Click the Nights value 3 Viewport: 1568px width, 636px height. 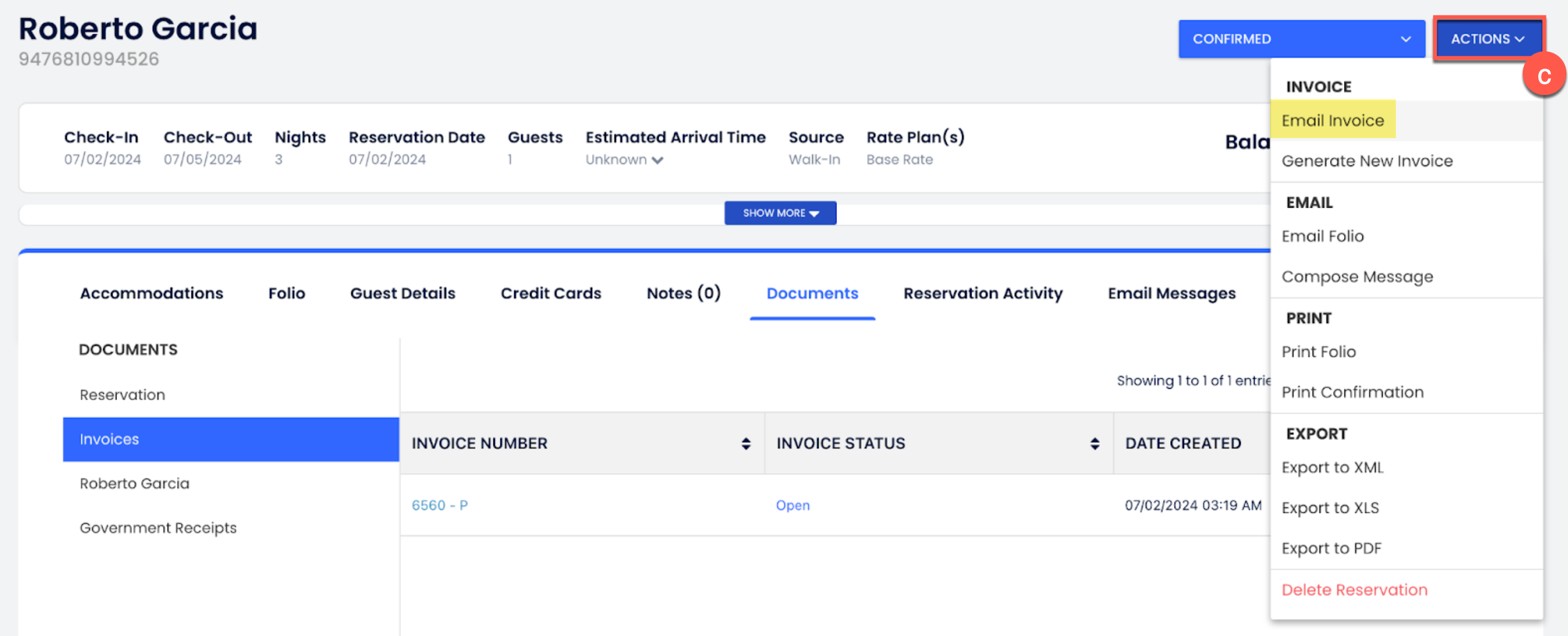(278, 160)
